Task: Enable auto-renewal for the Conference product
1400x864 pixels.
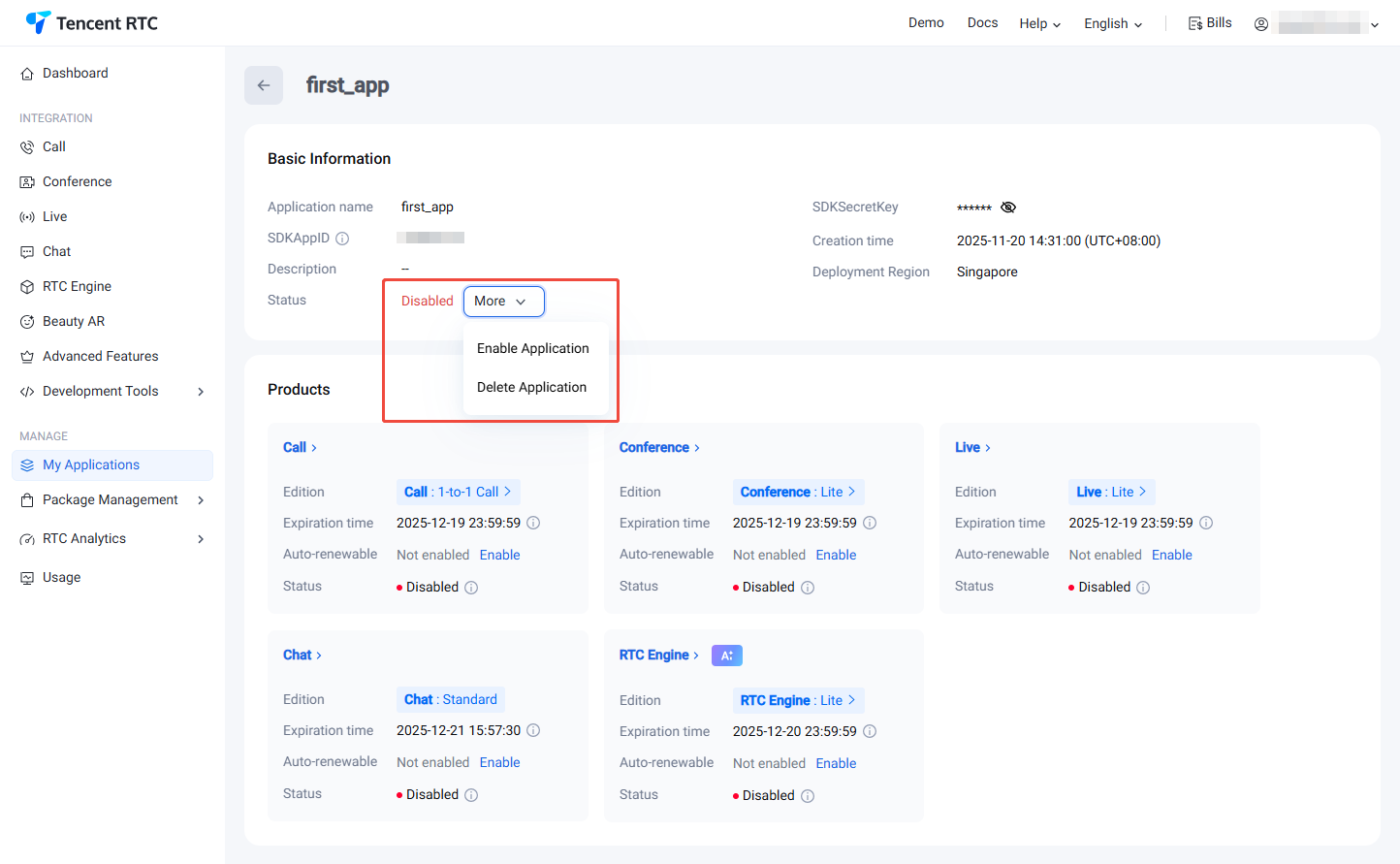Action: [x=836, y=555]
